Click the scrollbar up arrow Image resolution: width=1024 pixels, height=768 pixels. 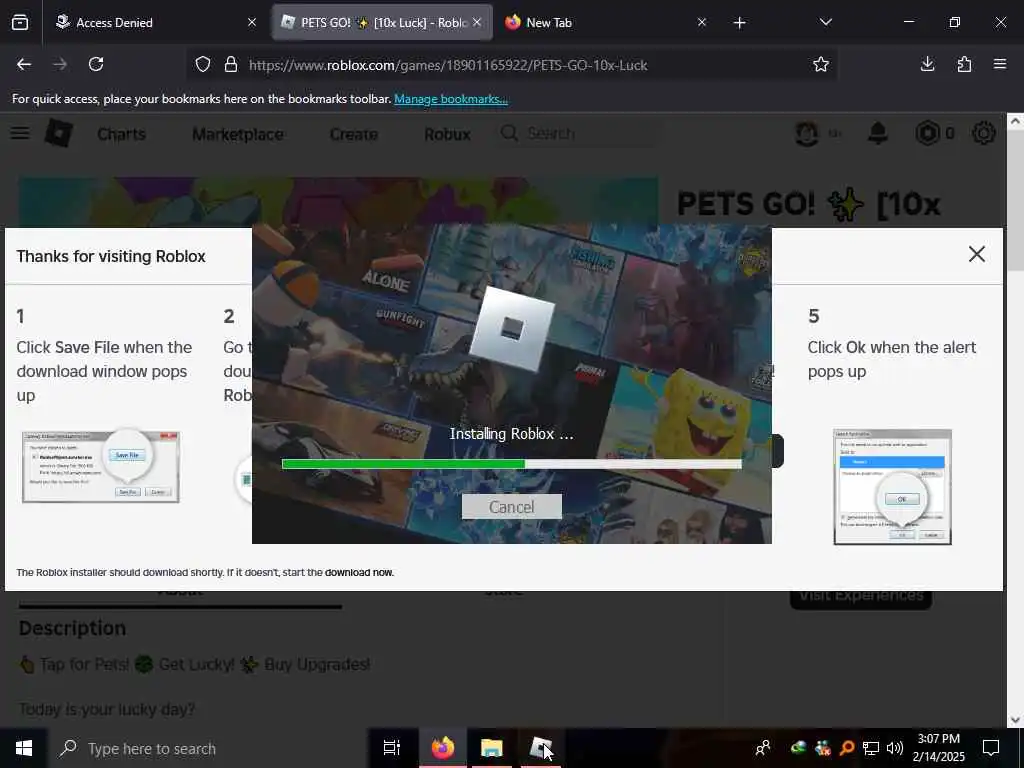coord(1015,121)
